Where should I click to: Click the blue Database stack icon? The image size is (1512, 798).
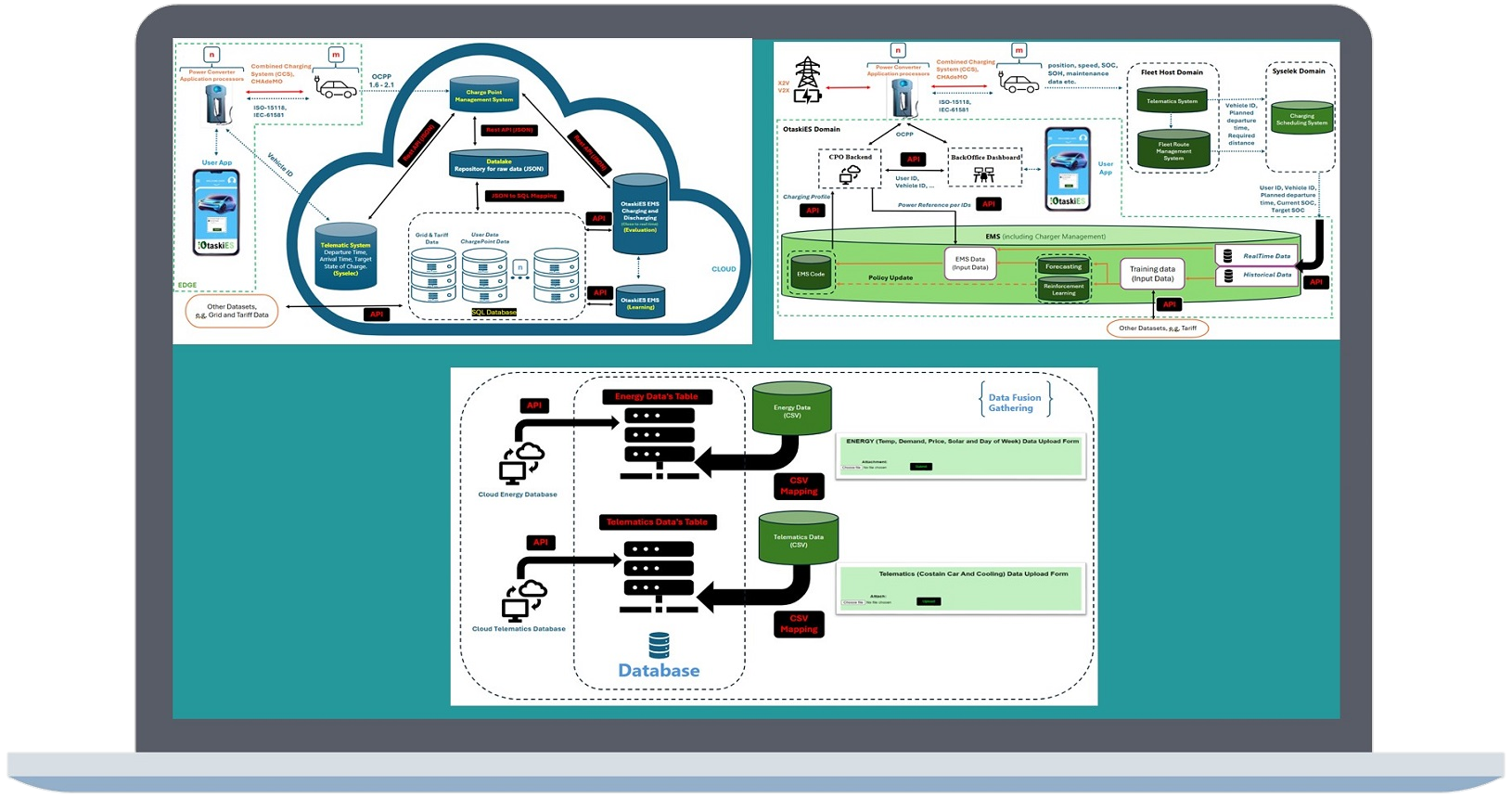659,645
